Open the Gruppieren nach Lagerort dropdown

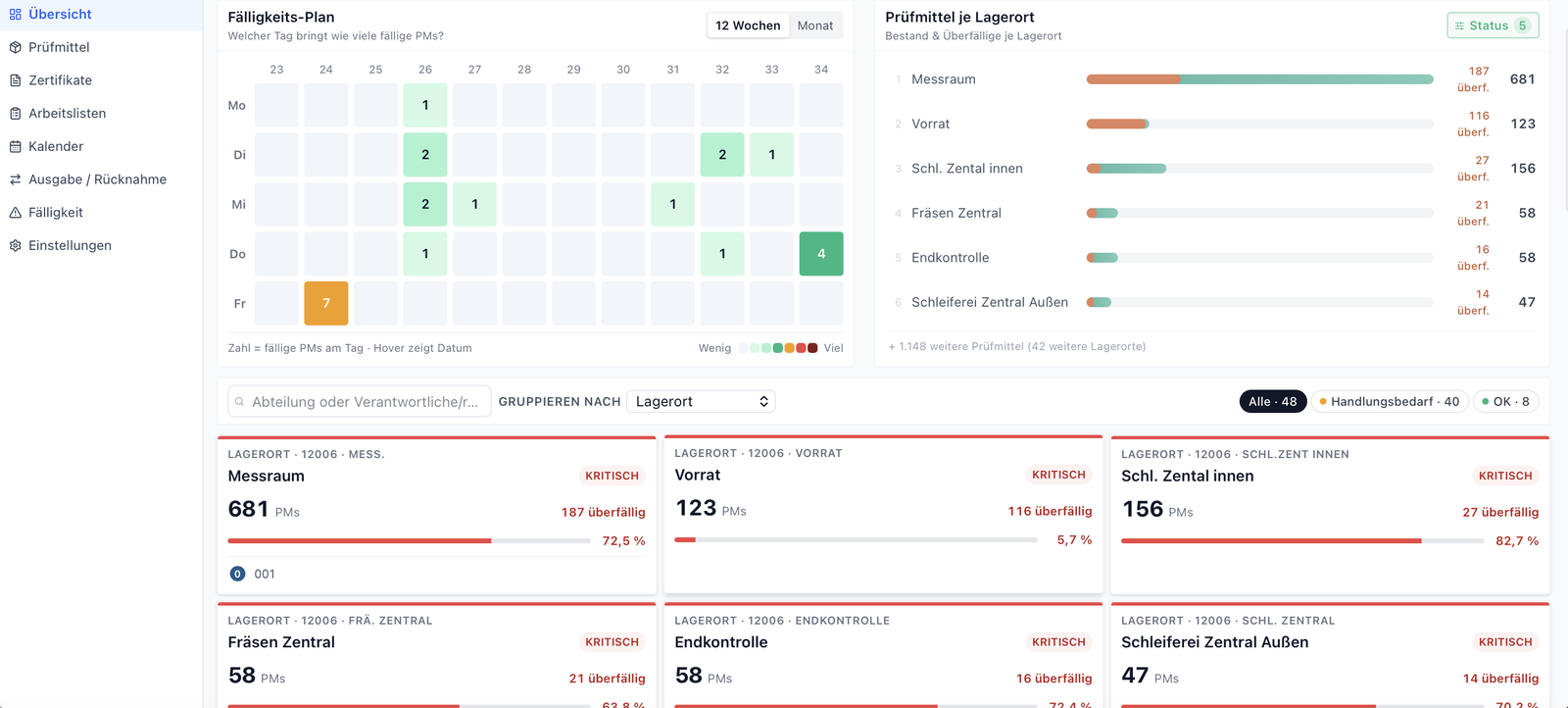[701, 401]
